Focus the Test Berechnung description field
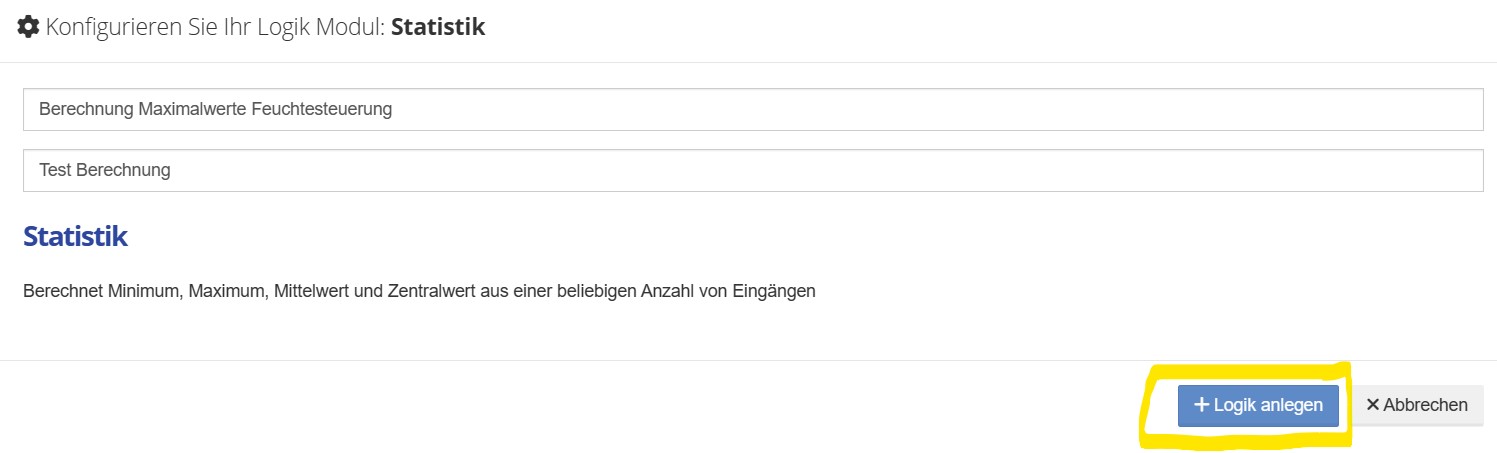The image size is (1497, 453). [752, 170]
